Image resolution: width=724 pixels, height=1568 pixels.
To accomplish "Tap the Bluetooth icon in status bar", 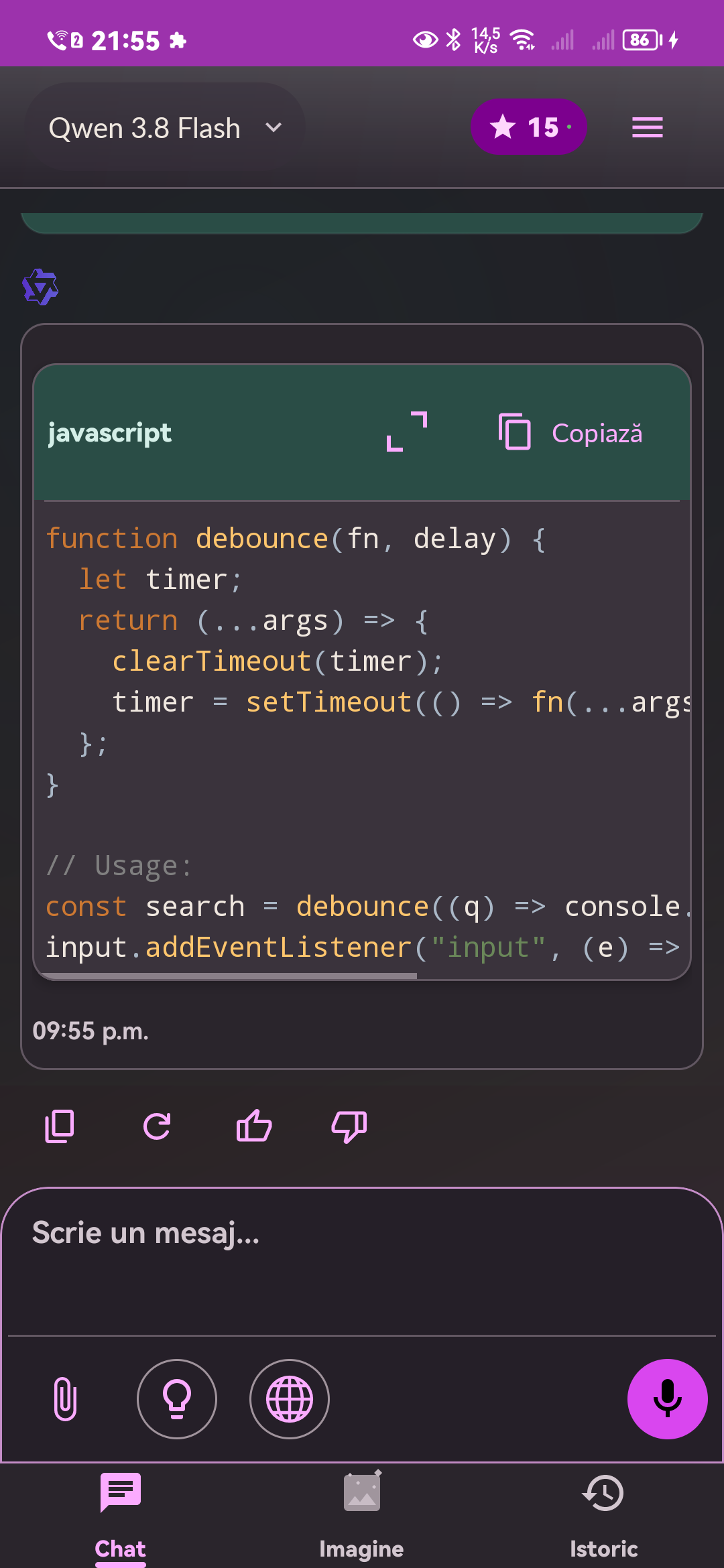I will 454,40.
